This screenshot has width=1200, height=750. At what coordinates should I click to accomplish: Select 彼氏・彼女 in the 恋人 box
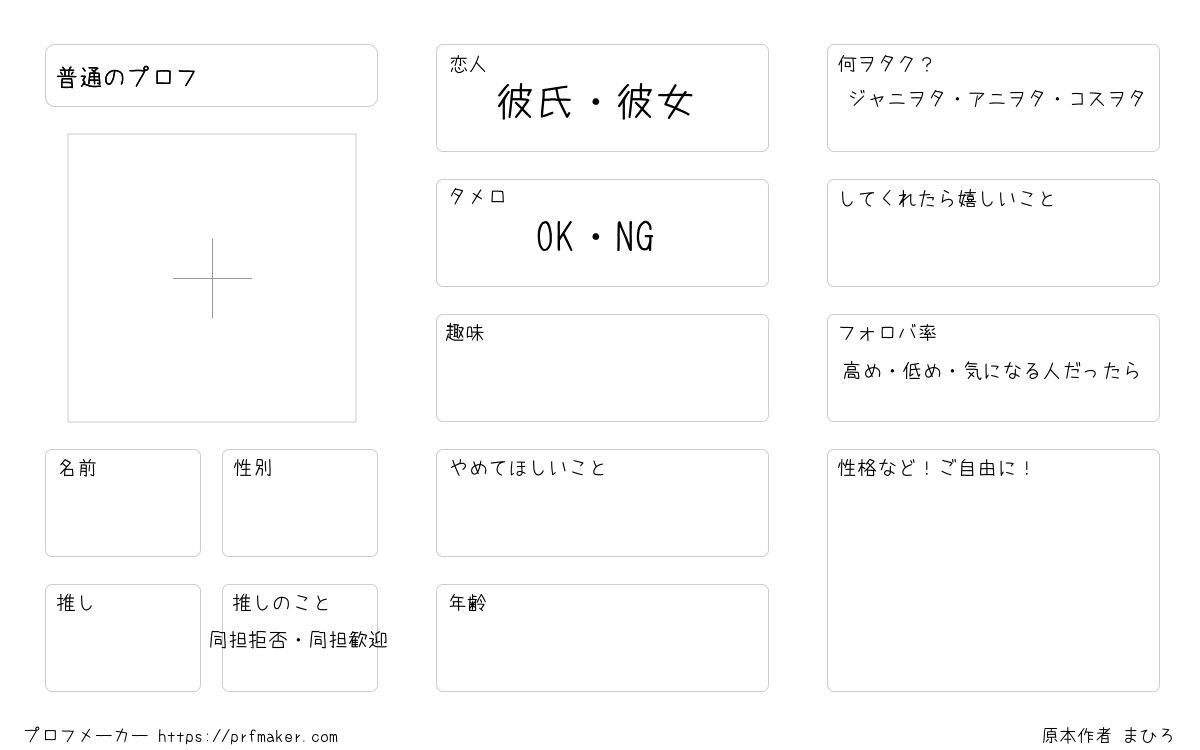point(595,102)
